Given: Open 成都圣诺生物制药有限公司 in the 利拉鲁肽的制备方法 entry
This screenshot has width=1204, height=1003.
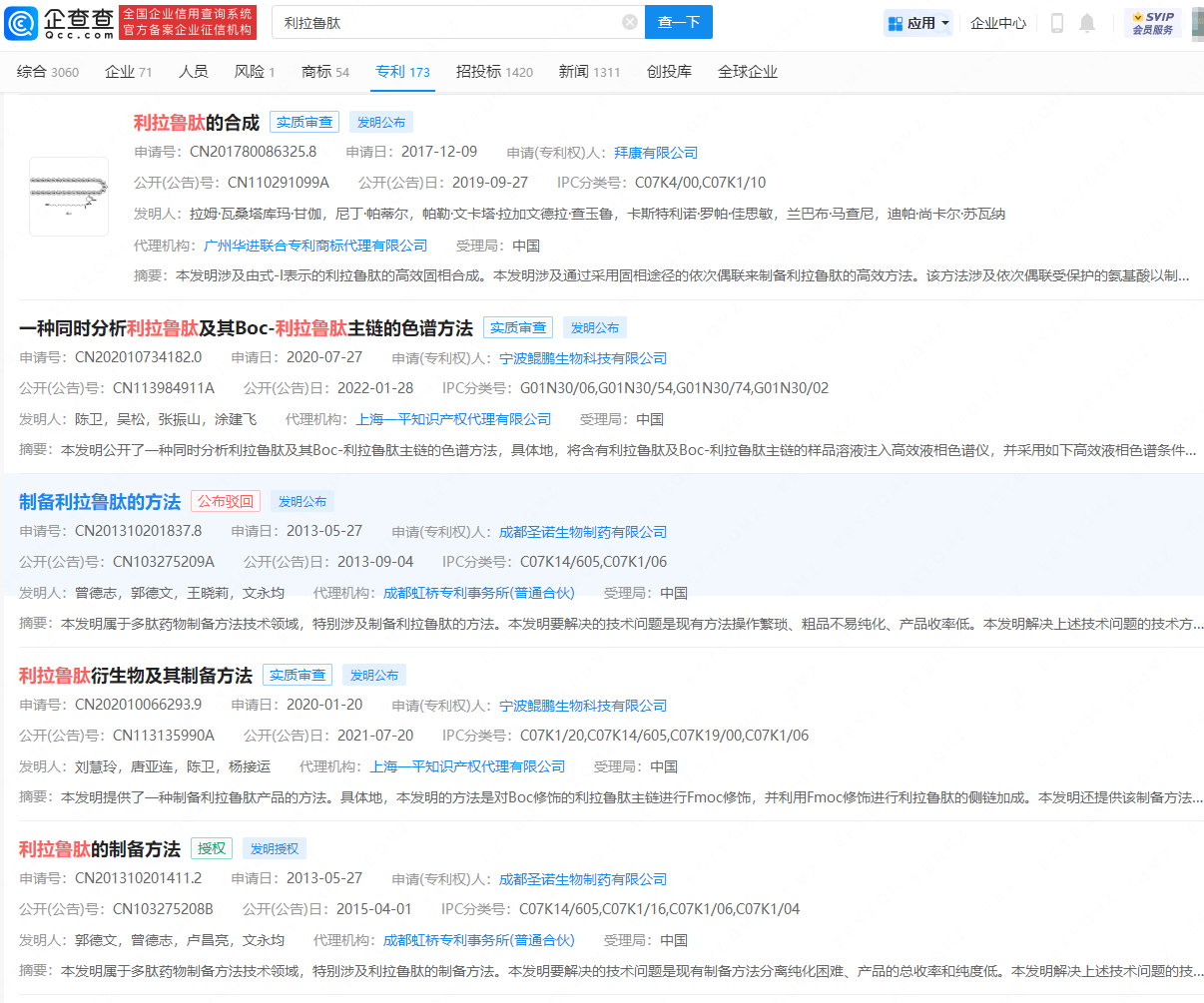Looking at the screenshot, I should [x=583, y=879].
